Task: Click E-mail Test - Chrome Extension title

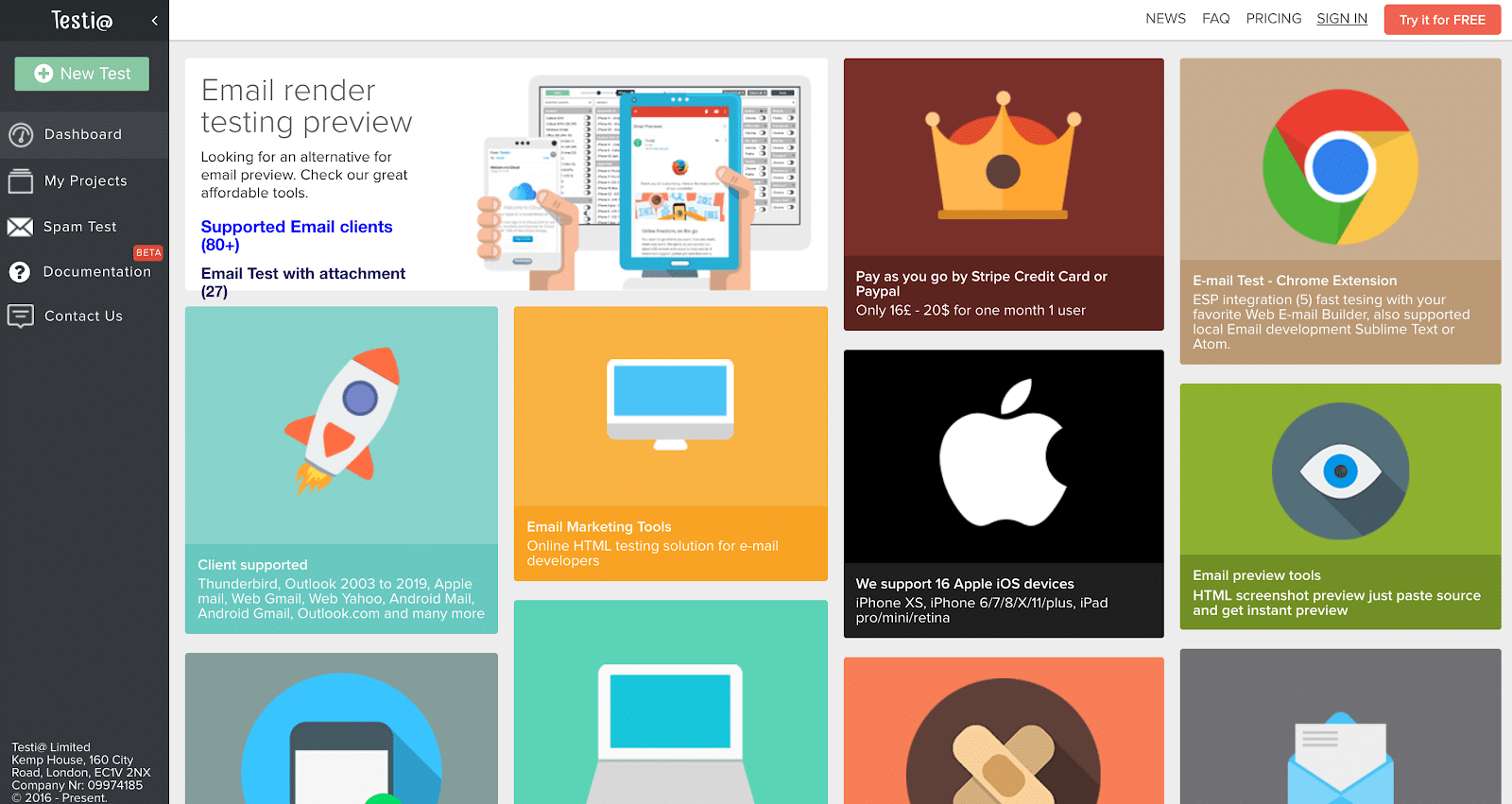Action: tap(1295, 281)
